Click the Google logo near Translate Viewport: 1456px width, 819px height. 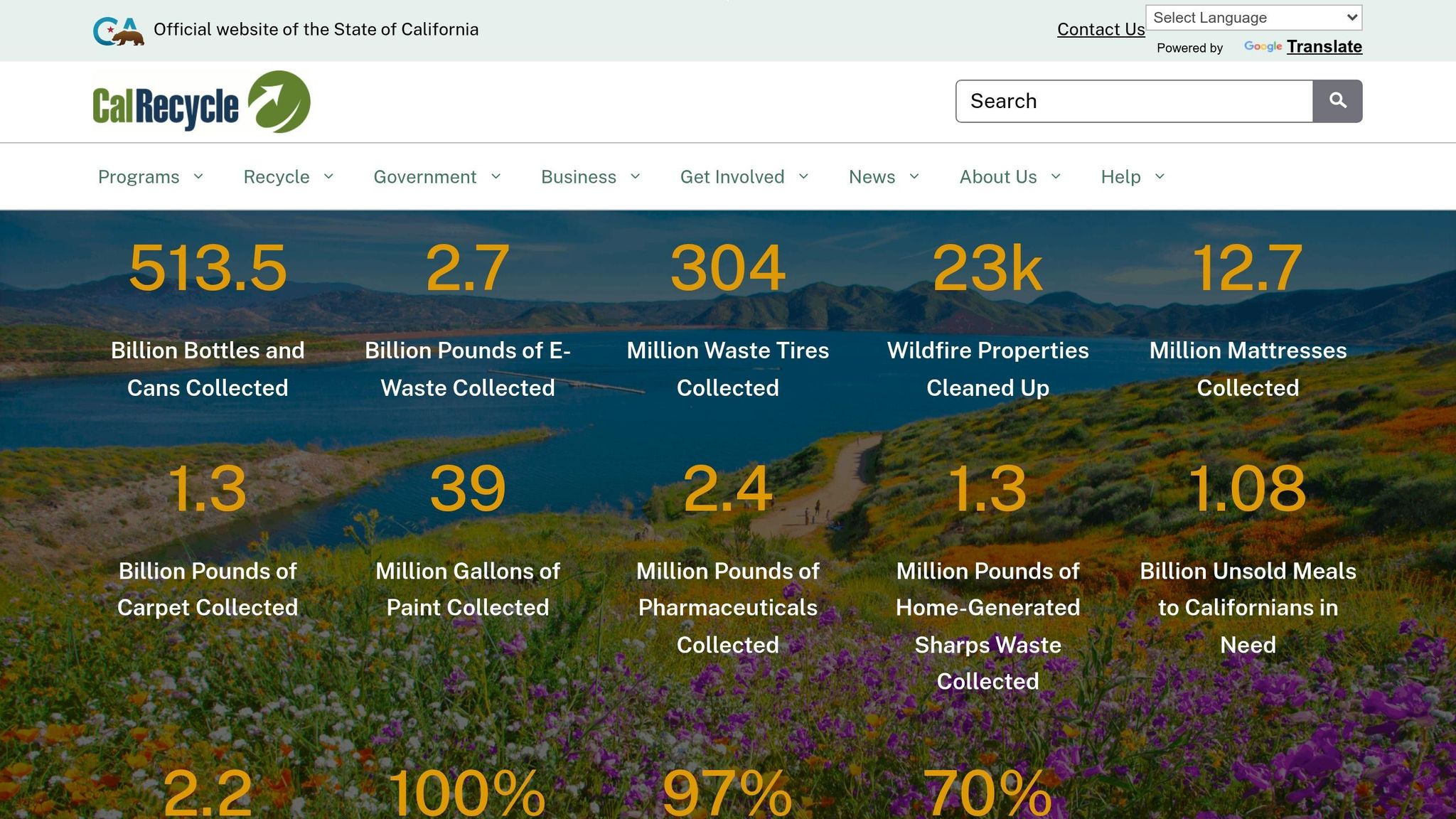[1263, 47]
